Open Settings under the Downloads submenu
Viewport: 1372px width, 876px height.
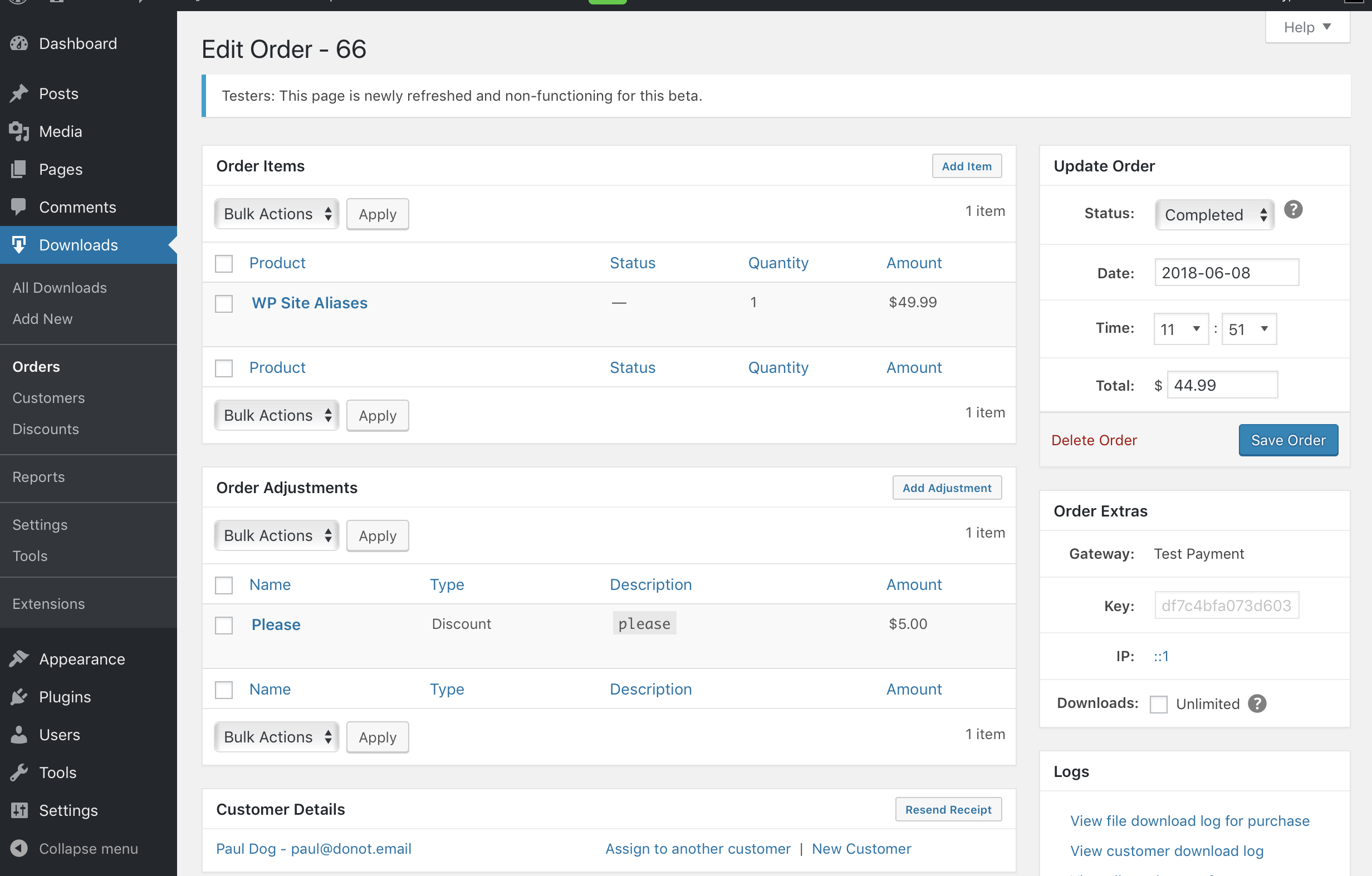point(40,525)
